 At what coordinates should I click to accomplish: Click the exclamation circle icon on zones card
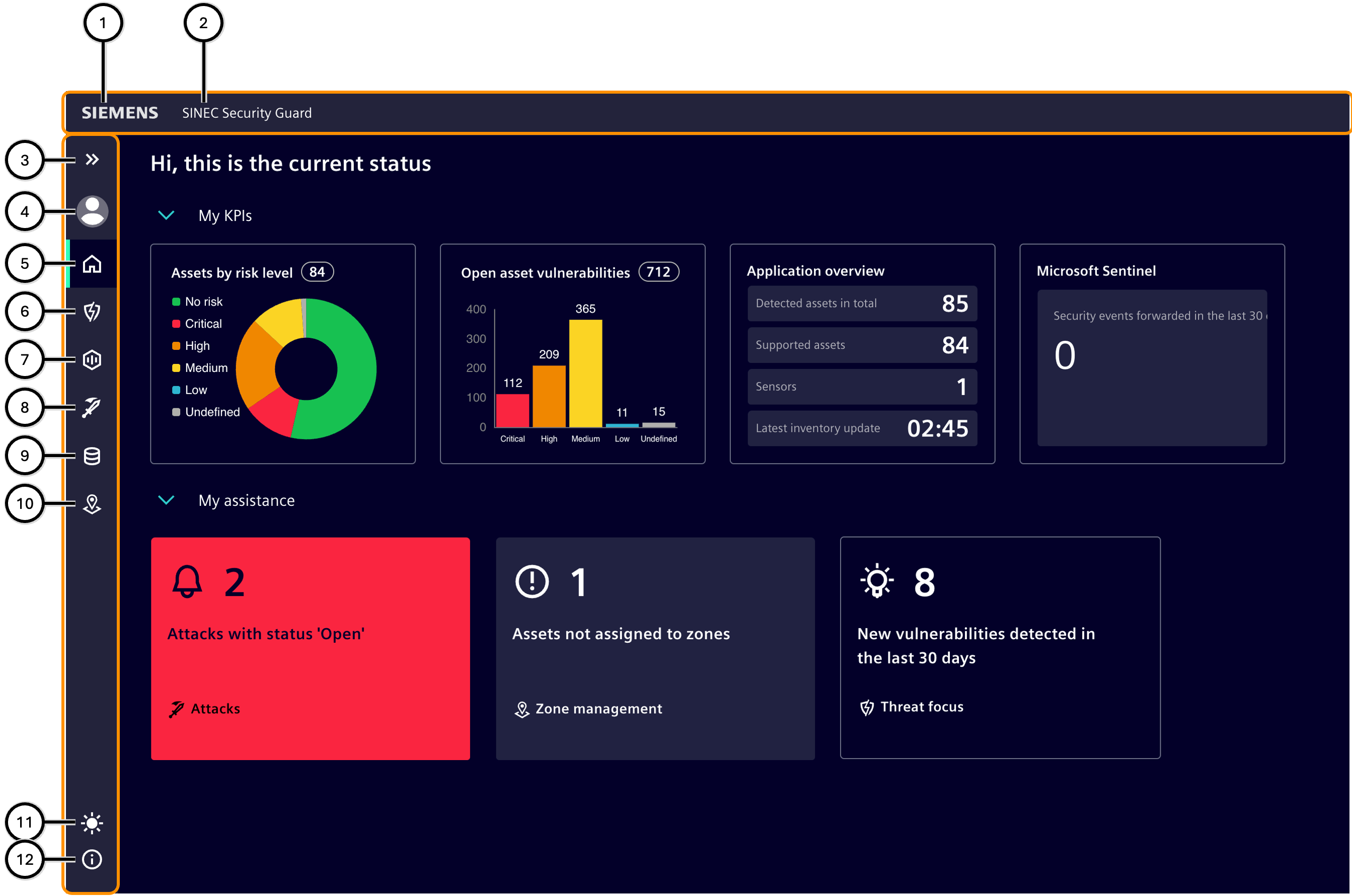click(x=532, y=582)
